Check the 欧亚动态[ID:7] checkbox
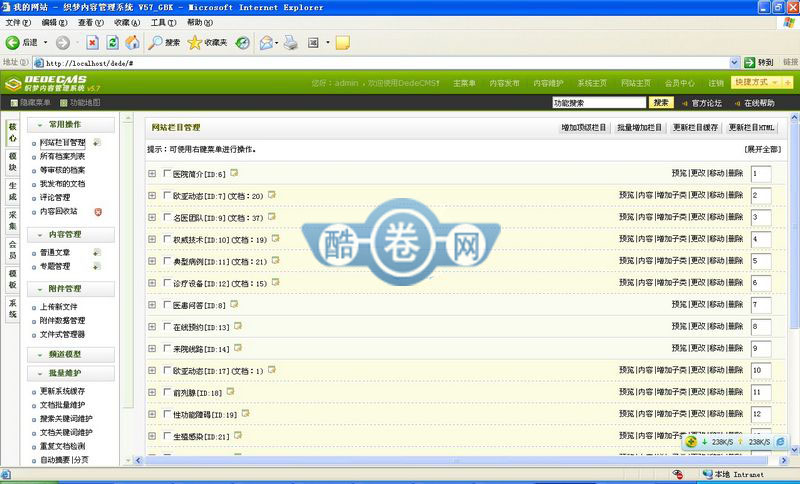This screenshot has height=484, width=800. click(x=167, y=195)
